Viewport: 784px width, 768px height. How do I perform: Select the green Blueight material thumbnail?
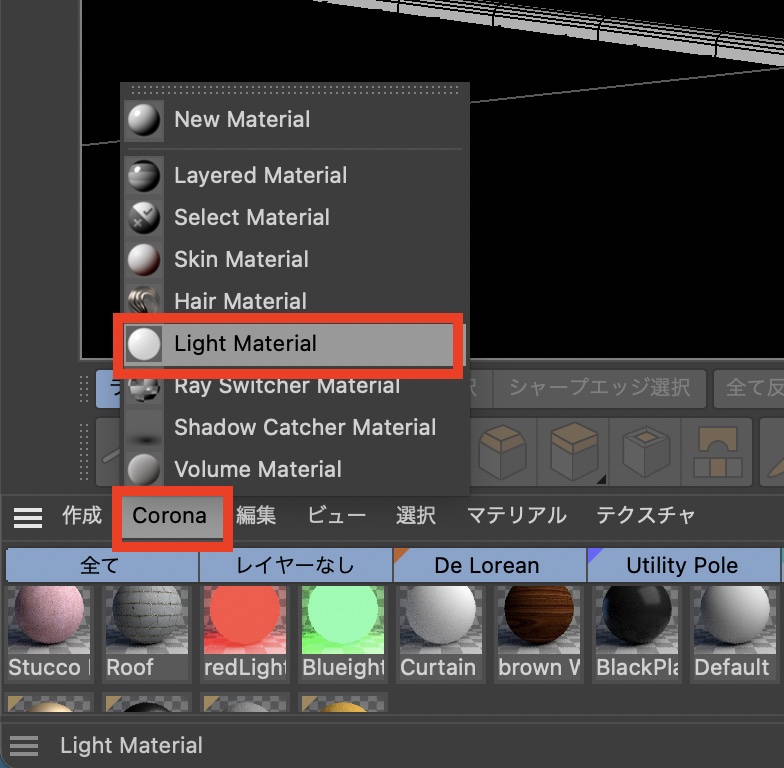pos(343,620)
